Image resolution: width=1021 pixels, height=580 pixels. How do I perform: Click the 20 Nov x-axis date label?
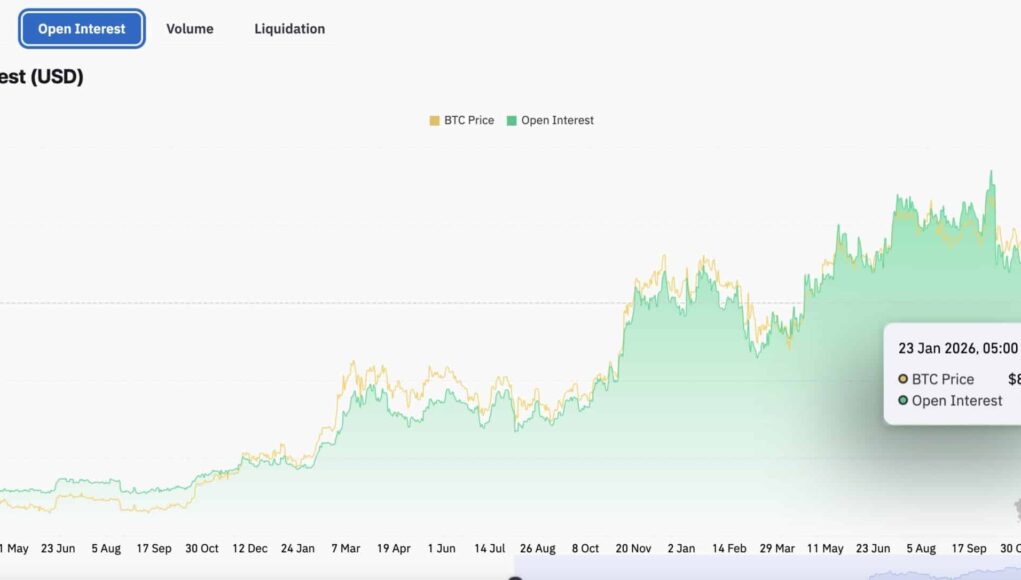(632, 548)
